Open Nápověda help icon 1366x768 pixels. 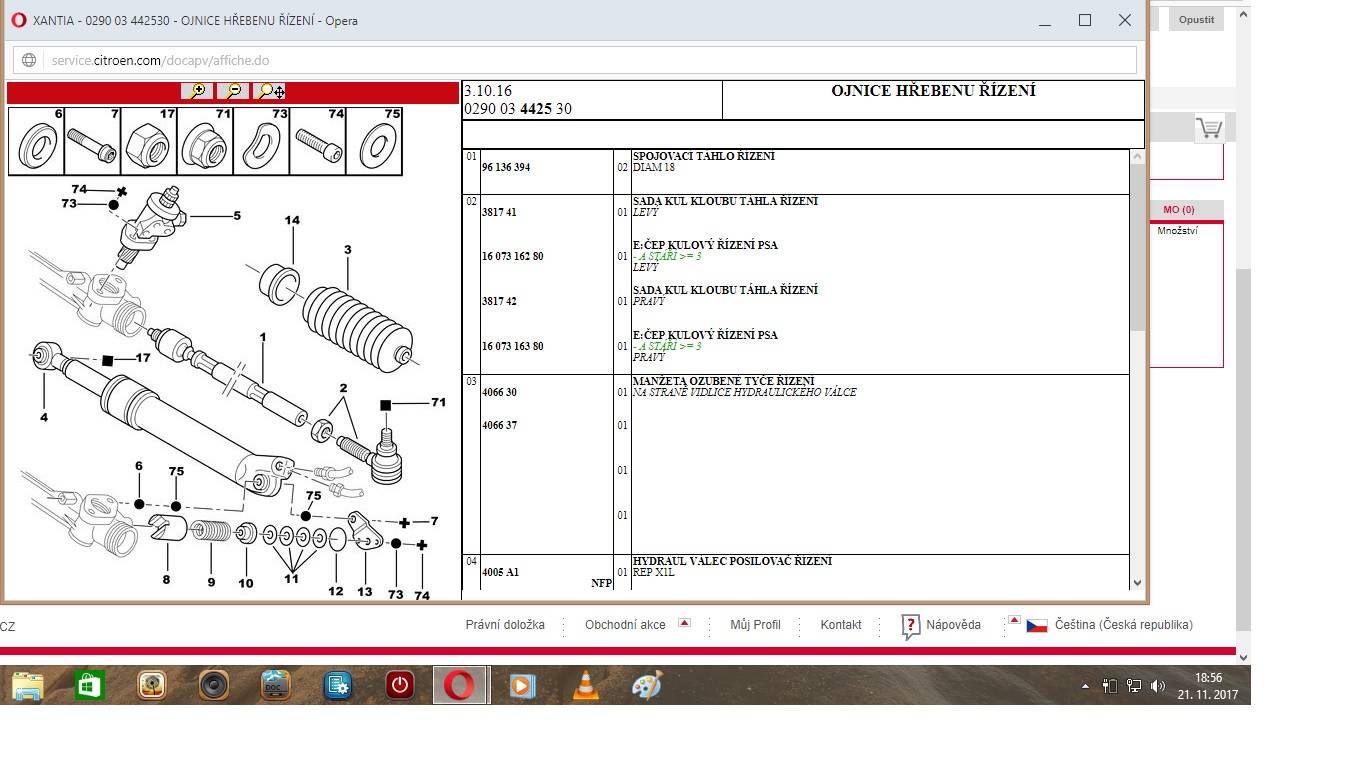point(910,626)
